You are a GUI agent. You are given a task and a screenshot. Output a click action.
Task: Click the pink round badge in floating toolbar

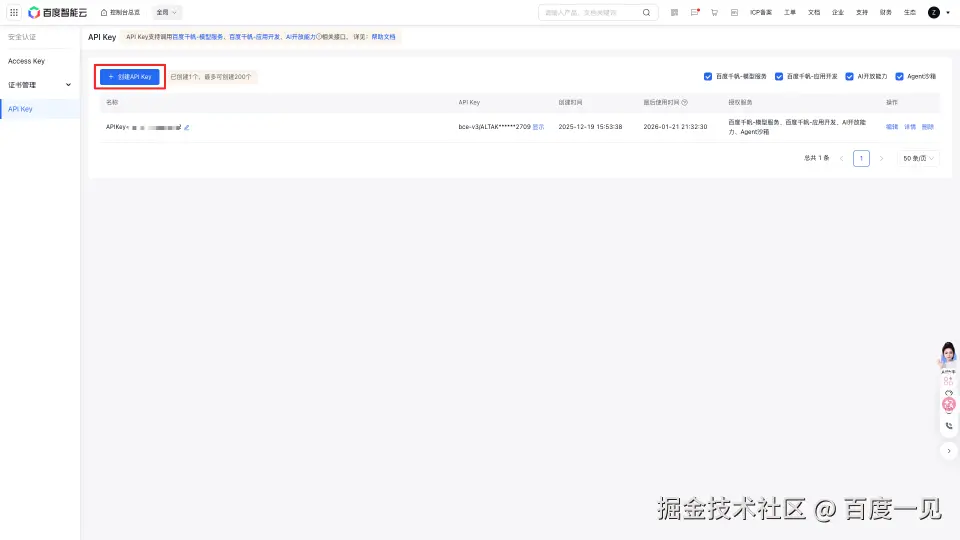point(948,404)
